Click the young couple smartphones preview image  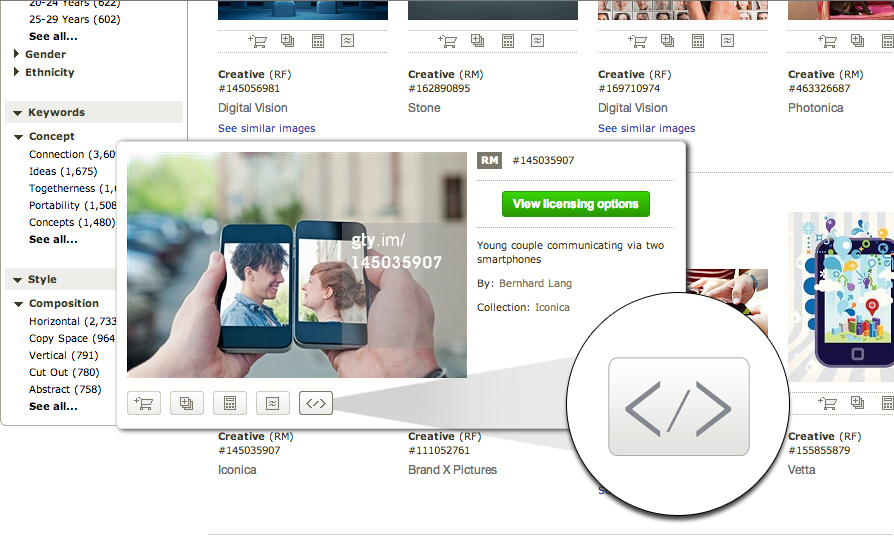296,265
